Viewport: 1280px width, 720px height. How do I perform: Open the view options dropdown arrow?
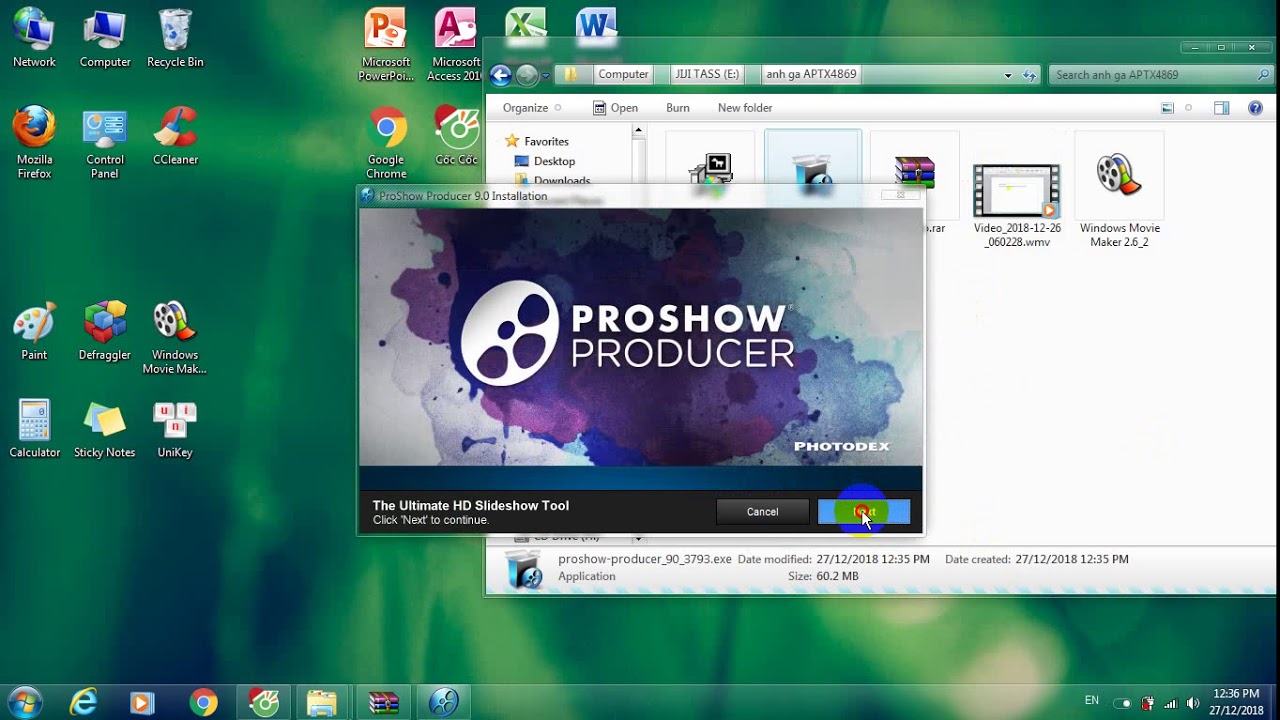pos(1189,108)
